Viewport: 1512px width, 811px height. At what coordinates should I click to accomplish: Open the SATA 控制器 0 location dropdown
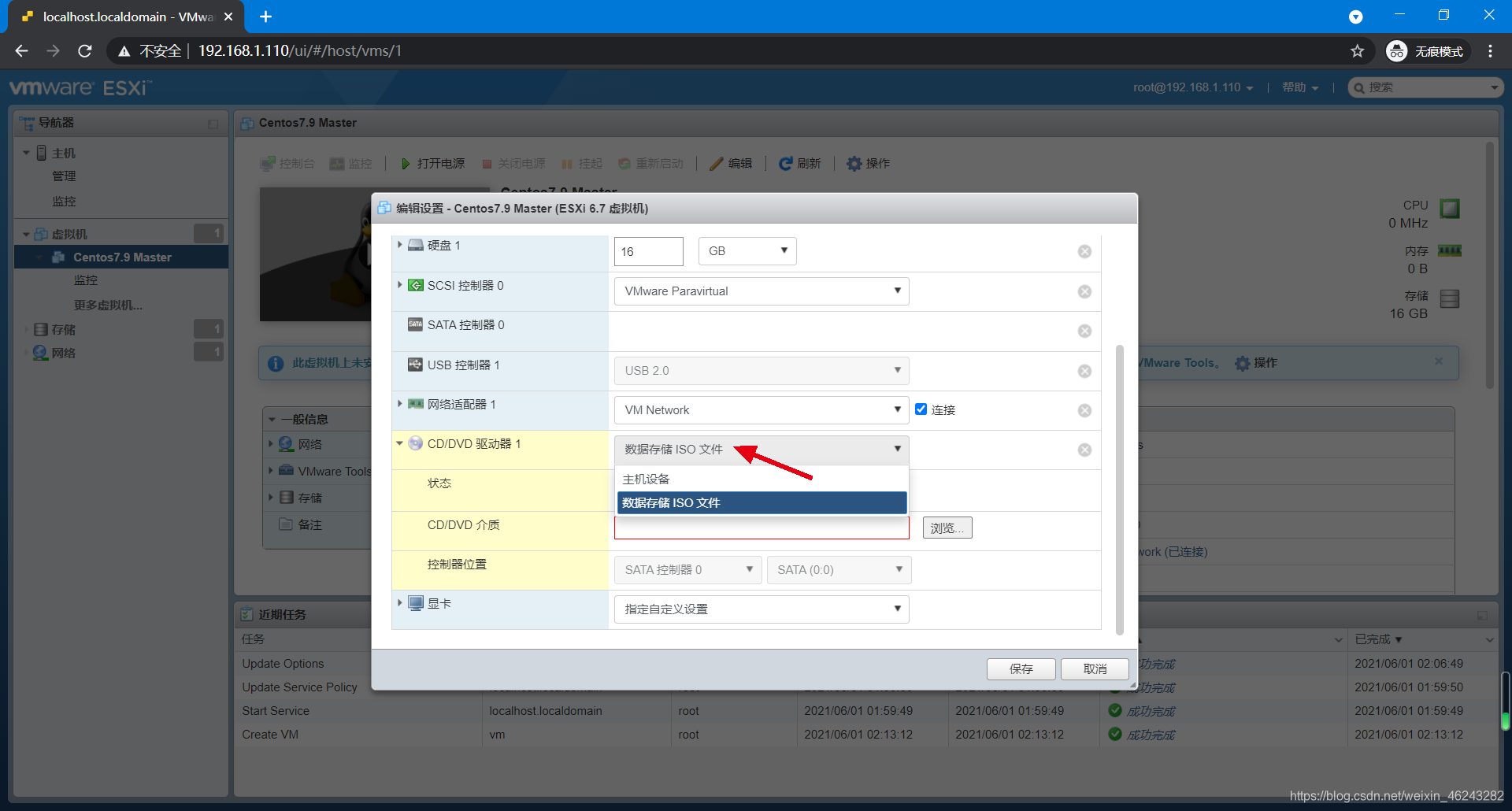pyautogui.click(x=688, y=570)
